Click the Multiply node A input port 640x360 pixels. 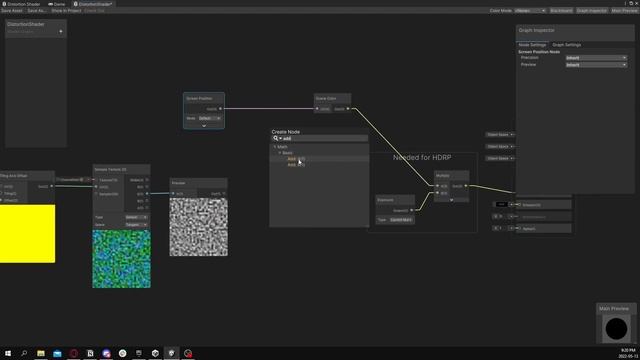[438, 186]
